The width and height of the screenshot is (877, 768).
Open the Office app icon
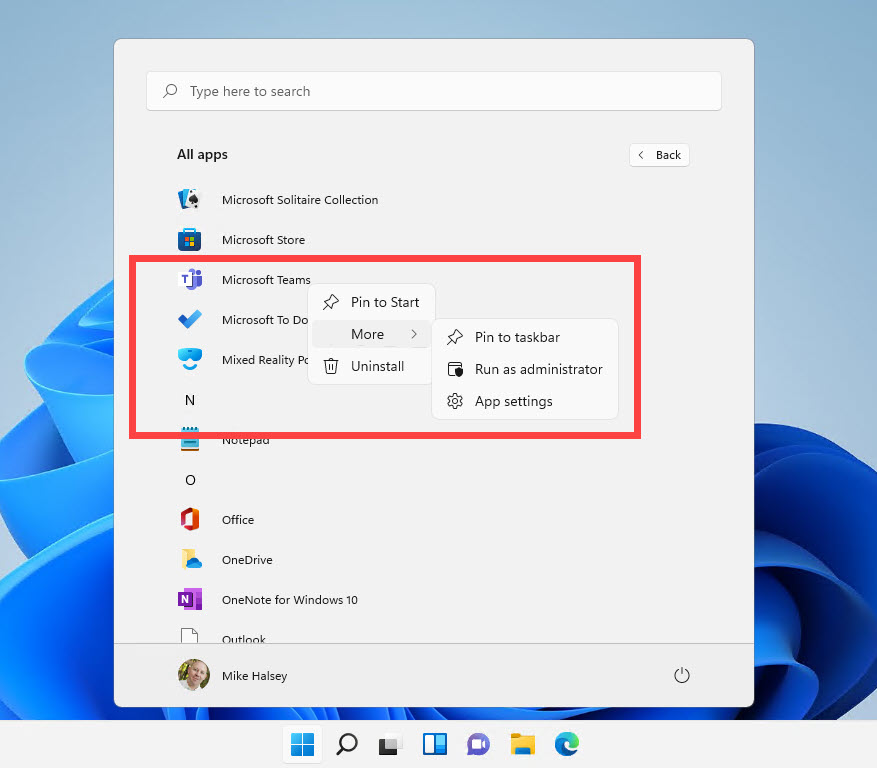click(190, 520)
